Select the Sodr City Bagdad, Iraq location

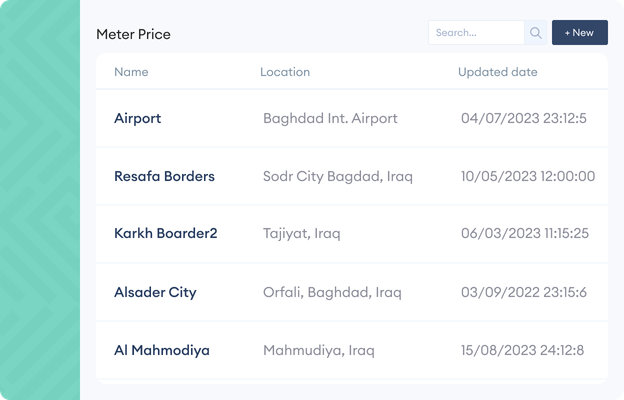338,176
